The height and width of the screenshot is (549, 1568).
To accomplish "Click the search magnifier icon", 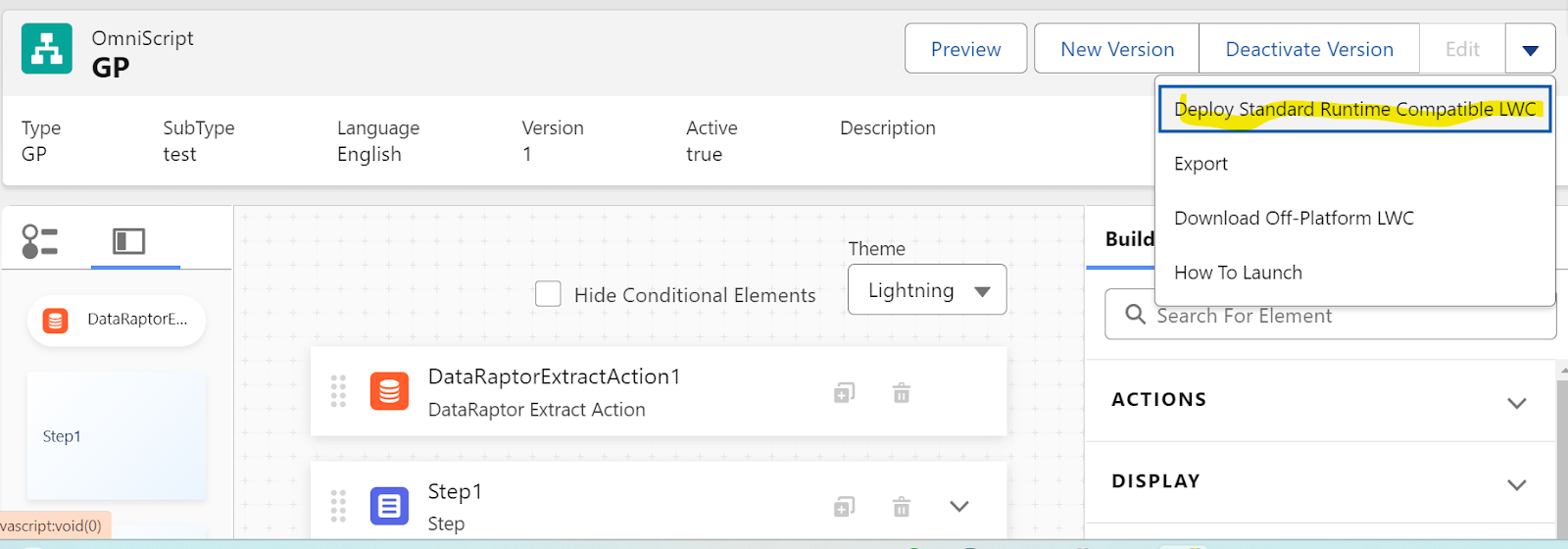I will [x=1135, y=314].
